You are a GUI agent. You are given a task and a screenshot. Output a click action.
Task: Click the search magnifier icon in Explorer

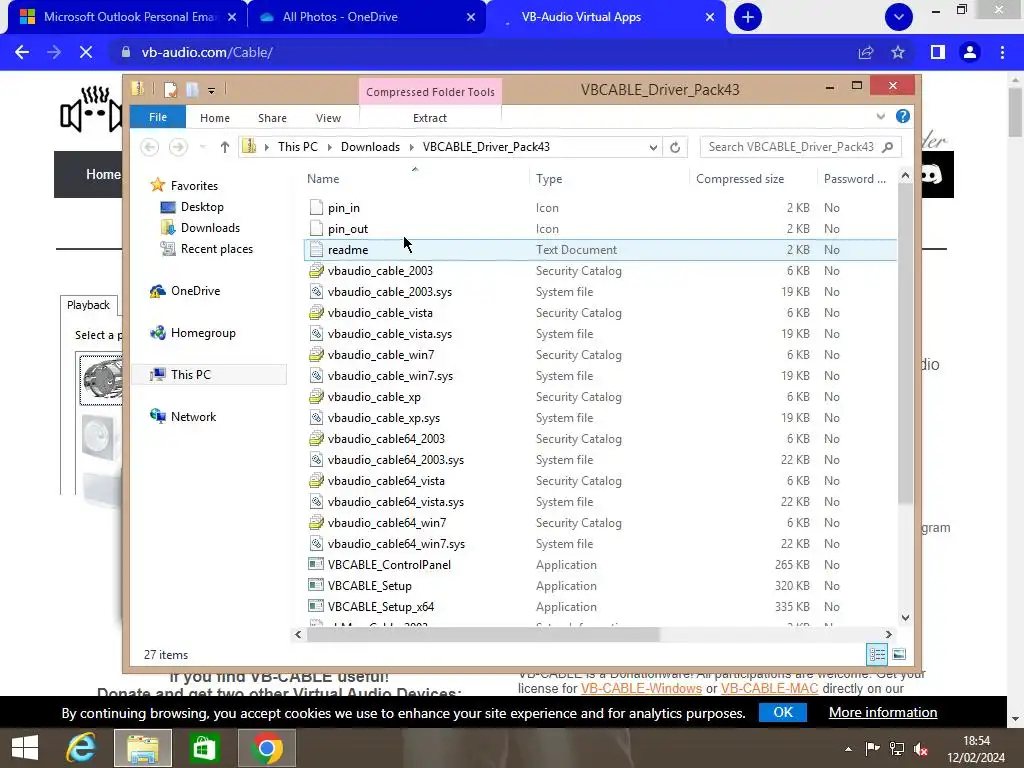(x=888, y=147)
